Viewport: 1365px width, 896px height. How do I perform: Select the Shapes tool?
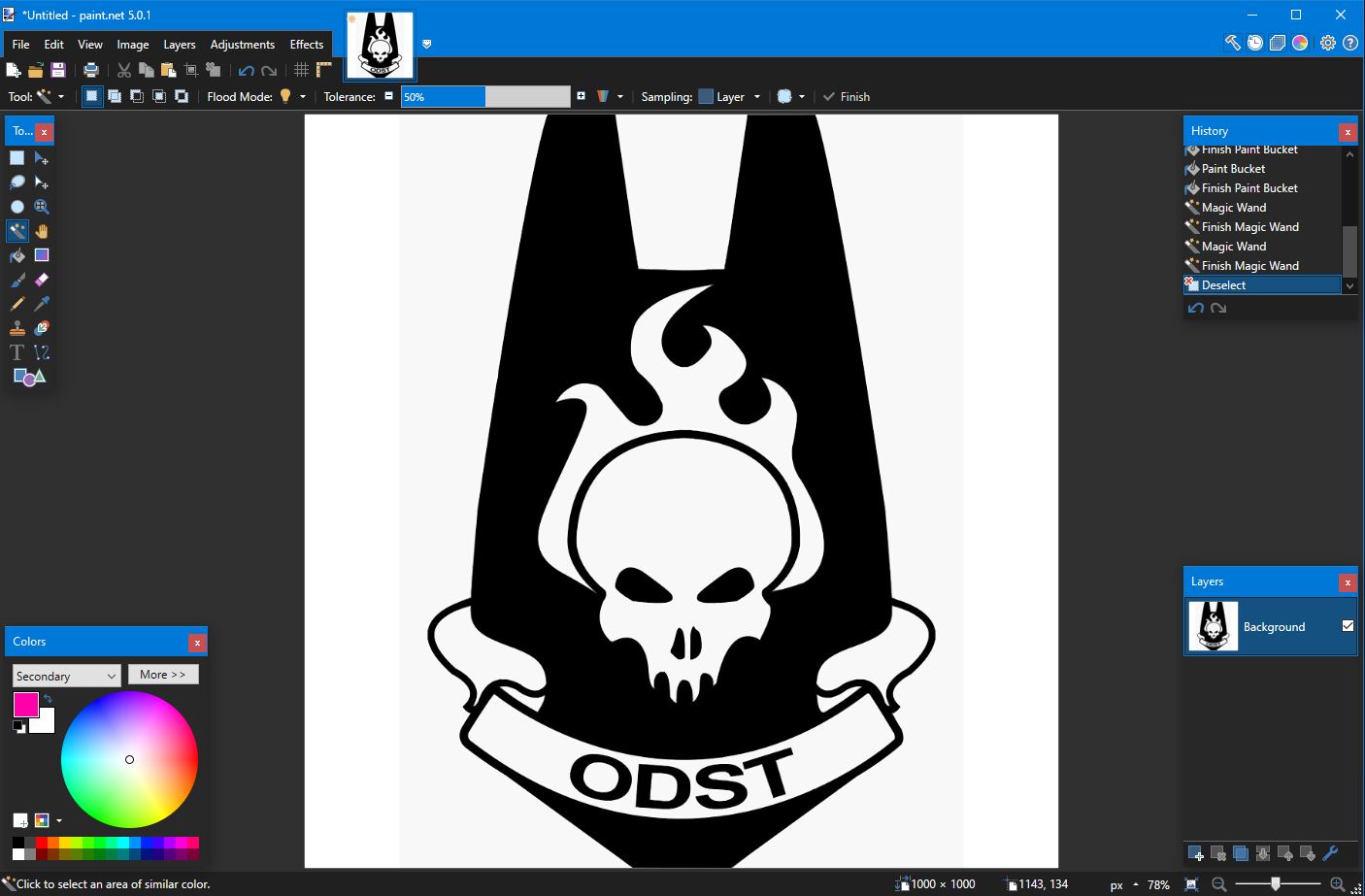pyautogui.click(x=29, y=377)
